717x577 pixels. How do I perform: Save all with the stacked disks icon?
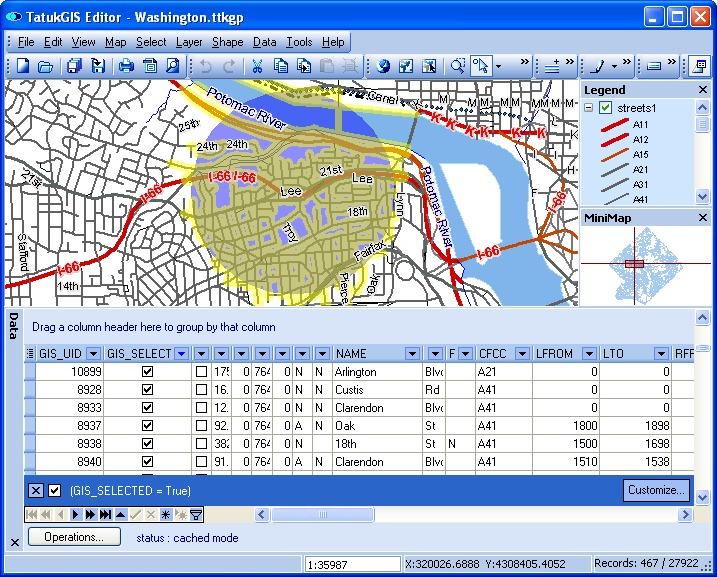tap(75, 66)
